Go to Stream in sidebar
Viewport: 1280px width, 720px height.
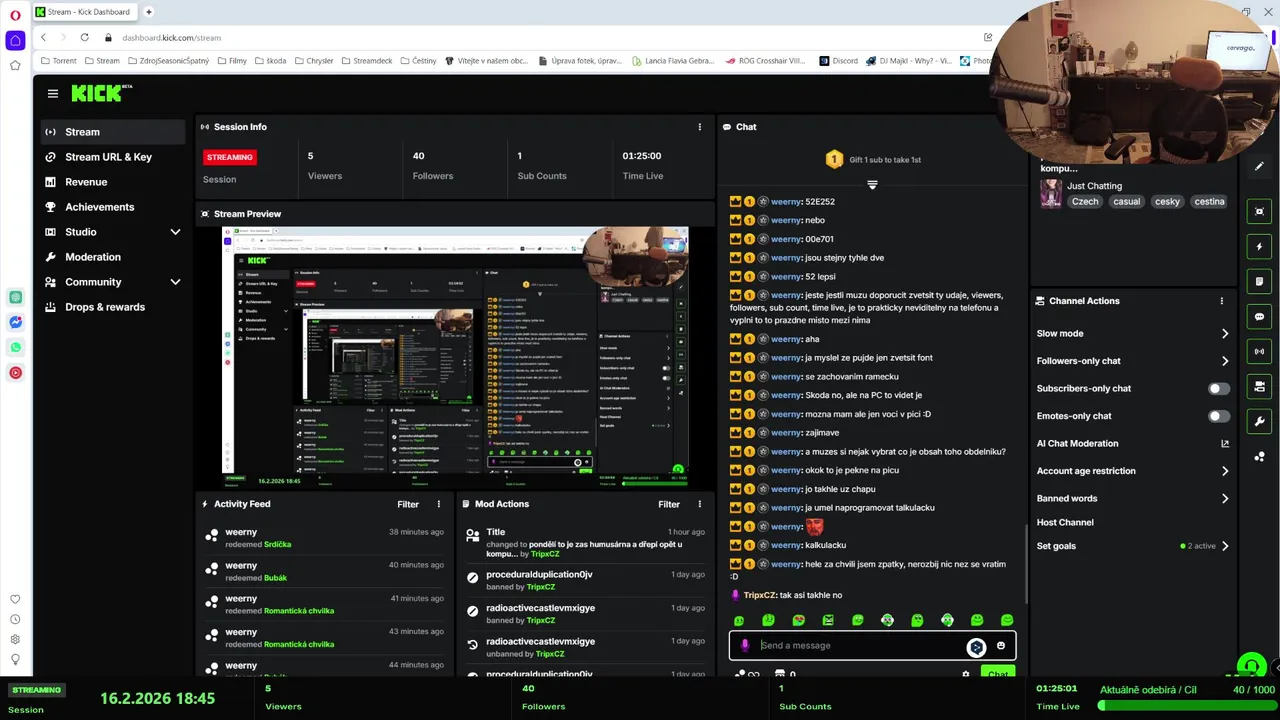tap(113, 132)
